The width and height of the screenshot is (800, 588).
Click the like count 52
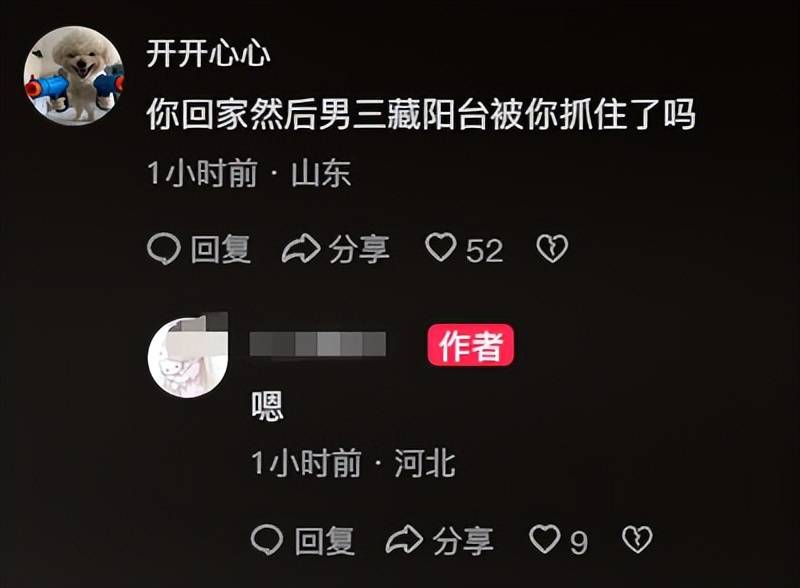click(485, 250)
